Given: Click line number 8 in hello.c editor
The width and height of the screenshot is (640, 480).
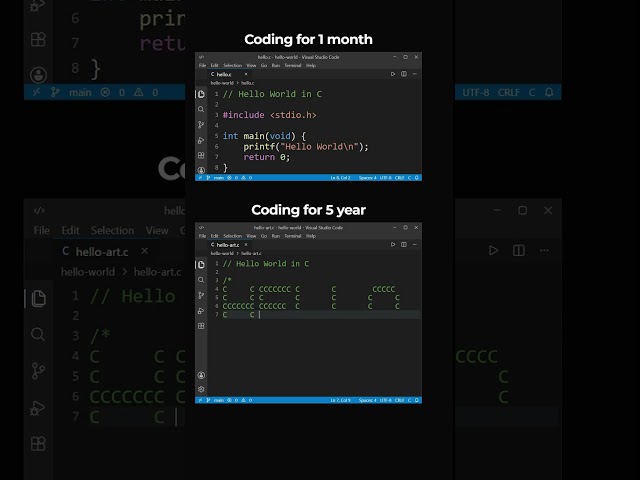Looking at the screenshot, I should coord(217,167).
